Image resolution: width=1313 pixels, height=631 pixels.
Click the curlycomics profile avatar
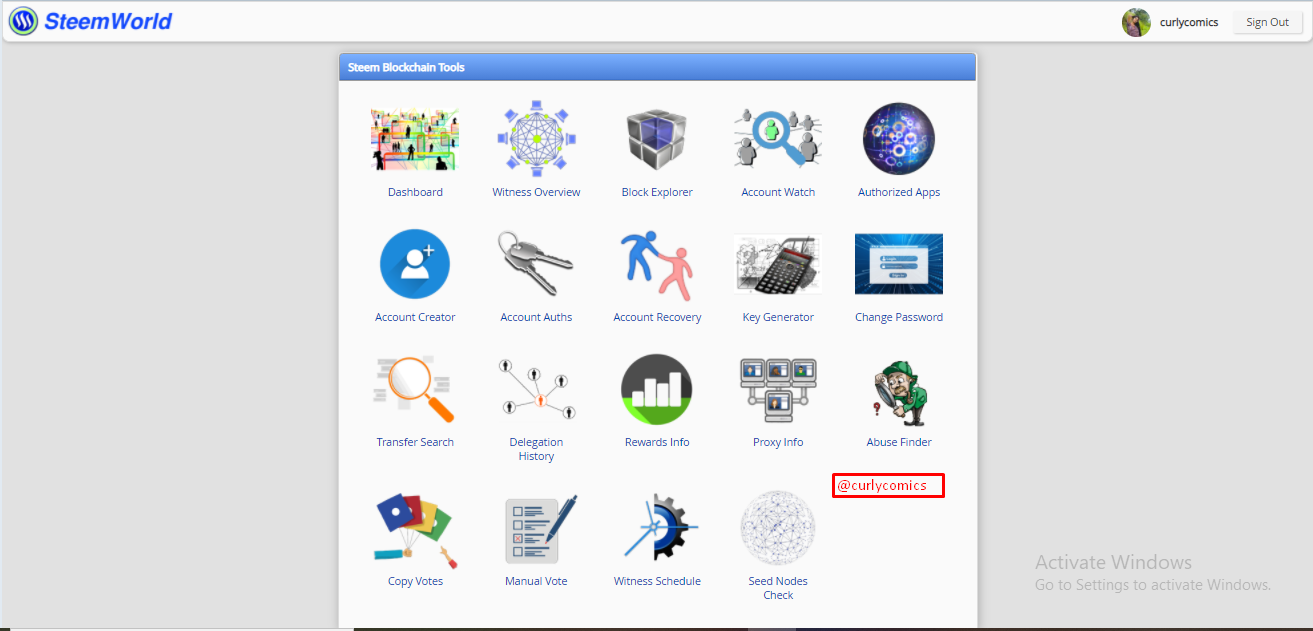(1136, 22)
